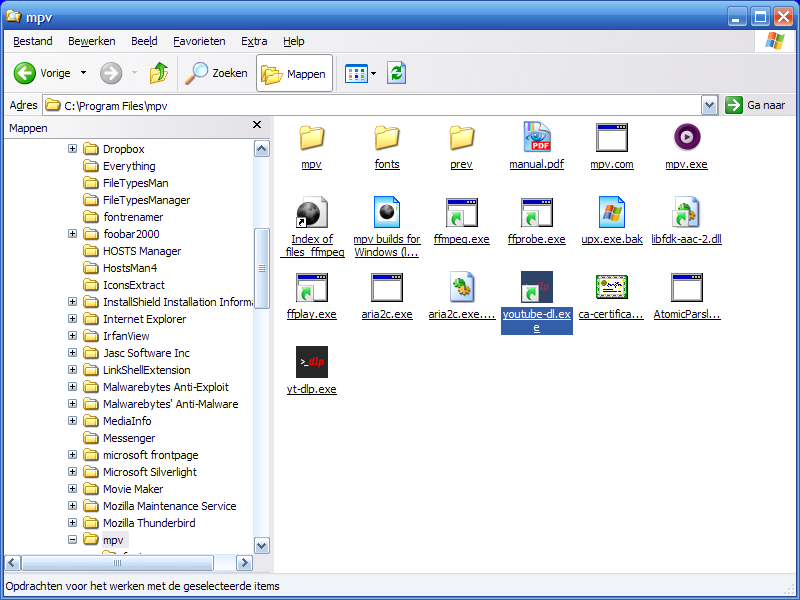
Task: Open the Help menu
Action: click(x=294, y=41)
